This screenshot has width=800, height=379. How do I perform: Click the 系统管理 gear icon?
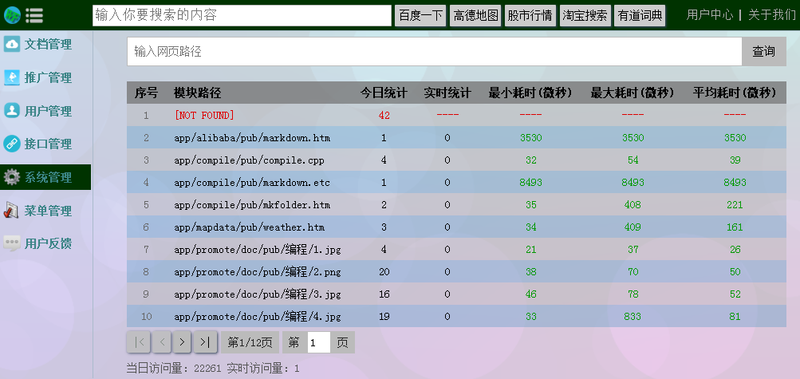coord(12,178)
